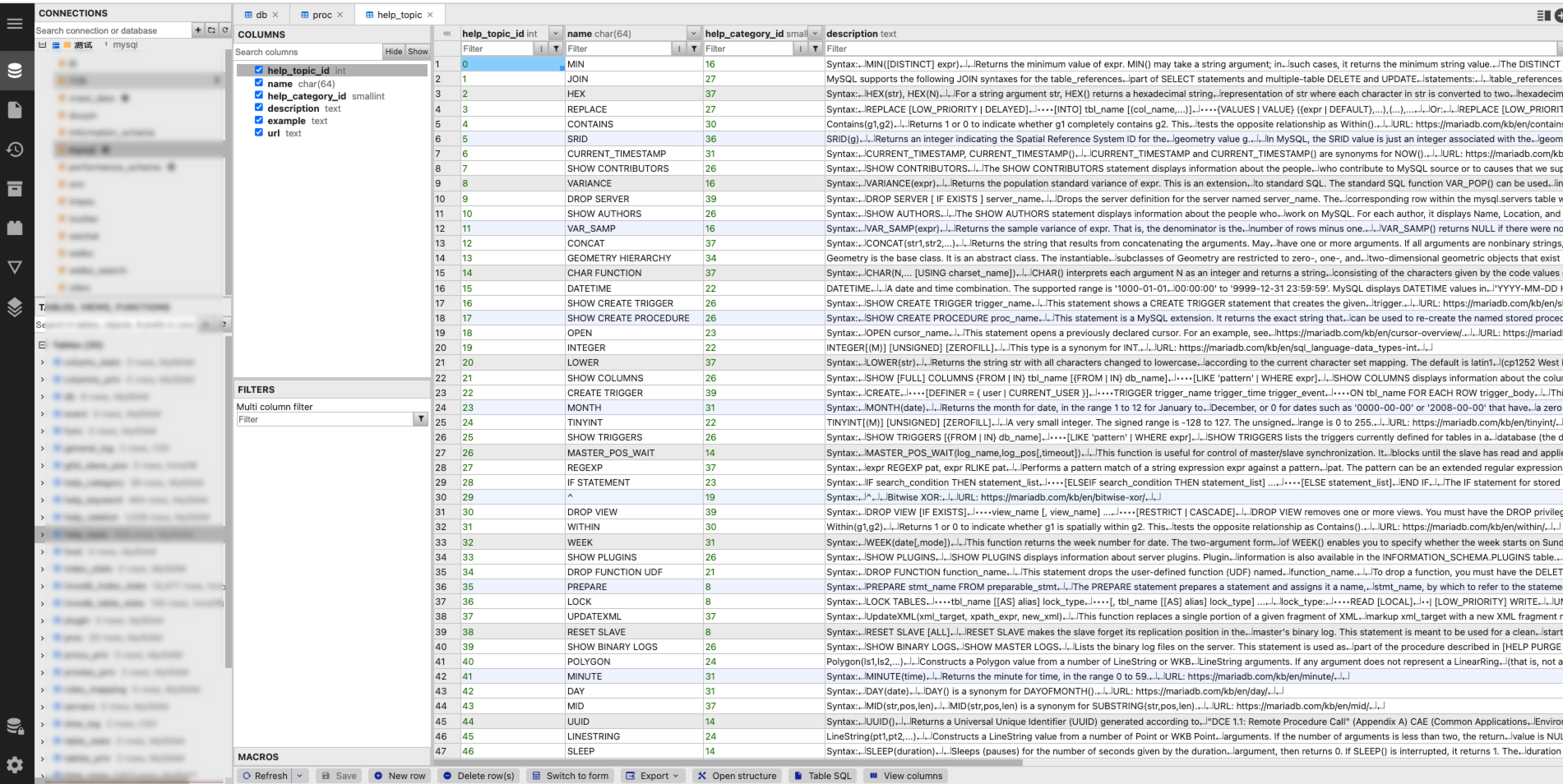
Task: Open the hamburger menu in sidebar
Action: (15, 23)
